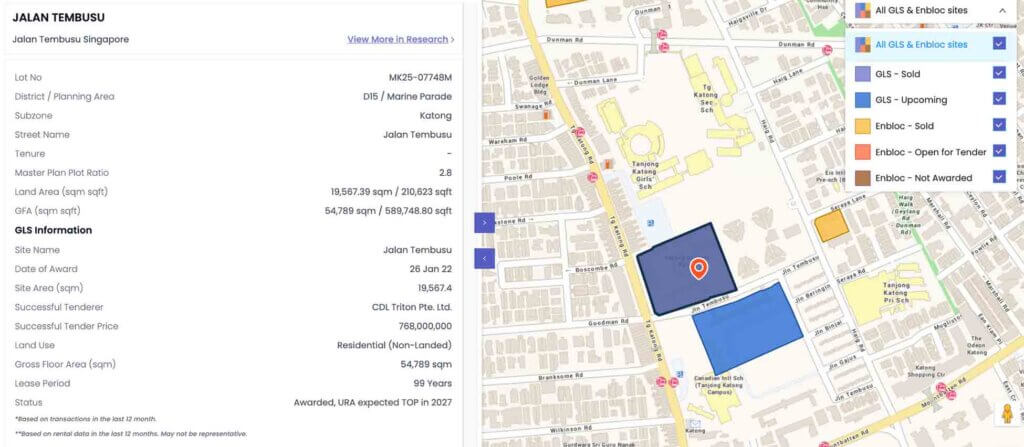This screenshot has height=447, width=1024.
Task: Select the Enbloc - Open for Tender label
Action: (x=931, y=152)
